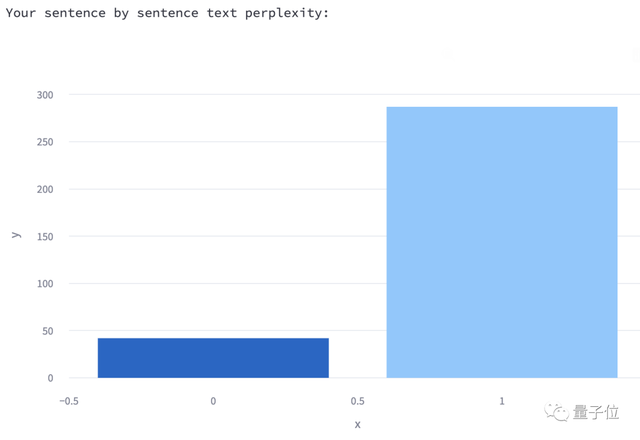Select the 50 y-axis tick label

tap(48, 331)
